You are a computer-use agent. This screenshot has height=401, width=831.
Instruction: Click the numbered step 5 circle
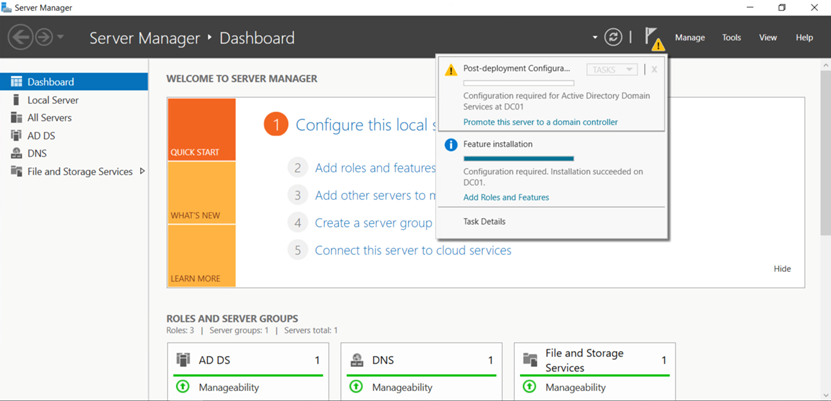coord(298,250)
